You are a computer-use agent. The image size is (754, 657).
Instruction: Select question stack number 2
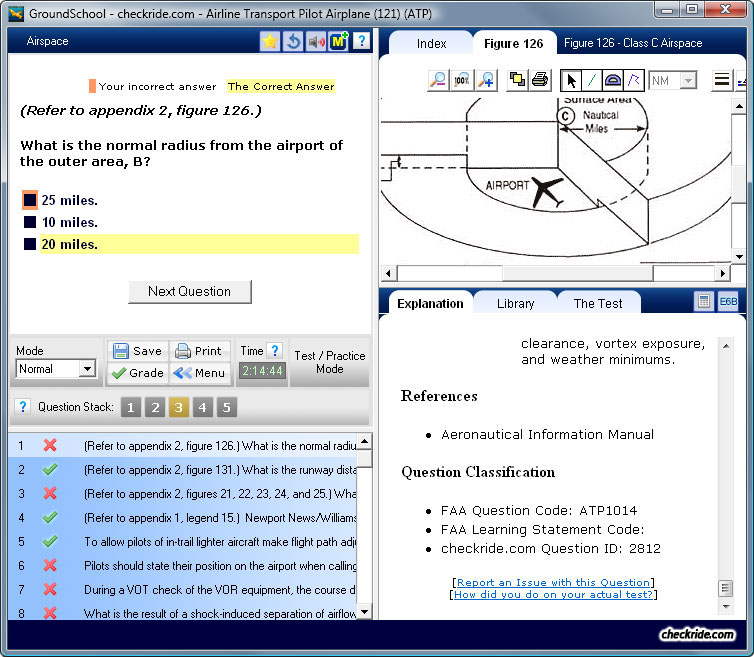(x=155, y=407)
